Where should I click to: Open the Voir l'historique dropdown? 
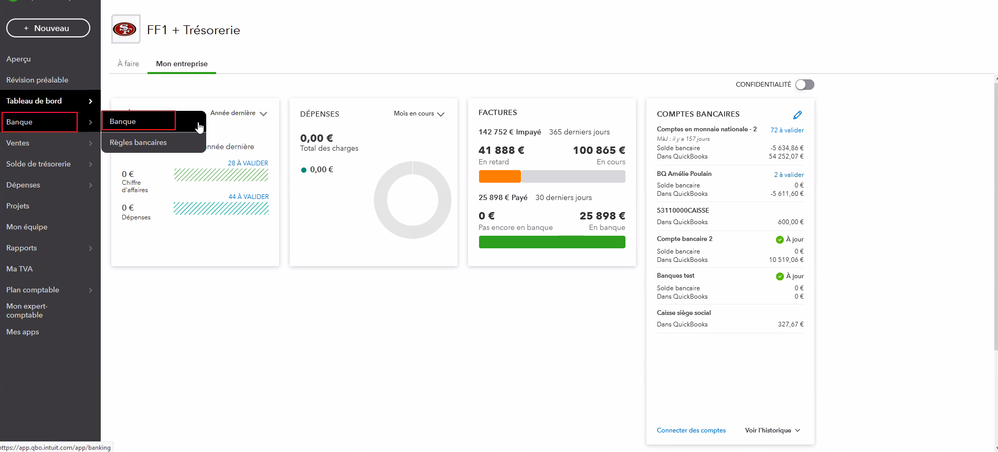pyautogui.click(x=772, y=430)
